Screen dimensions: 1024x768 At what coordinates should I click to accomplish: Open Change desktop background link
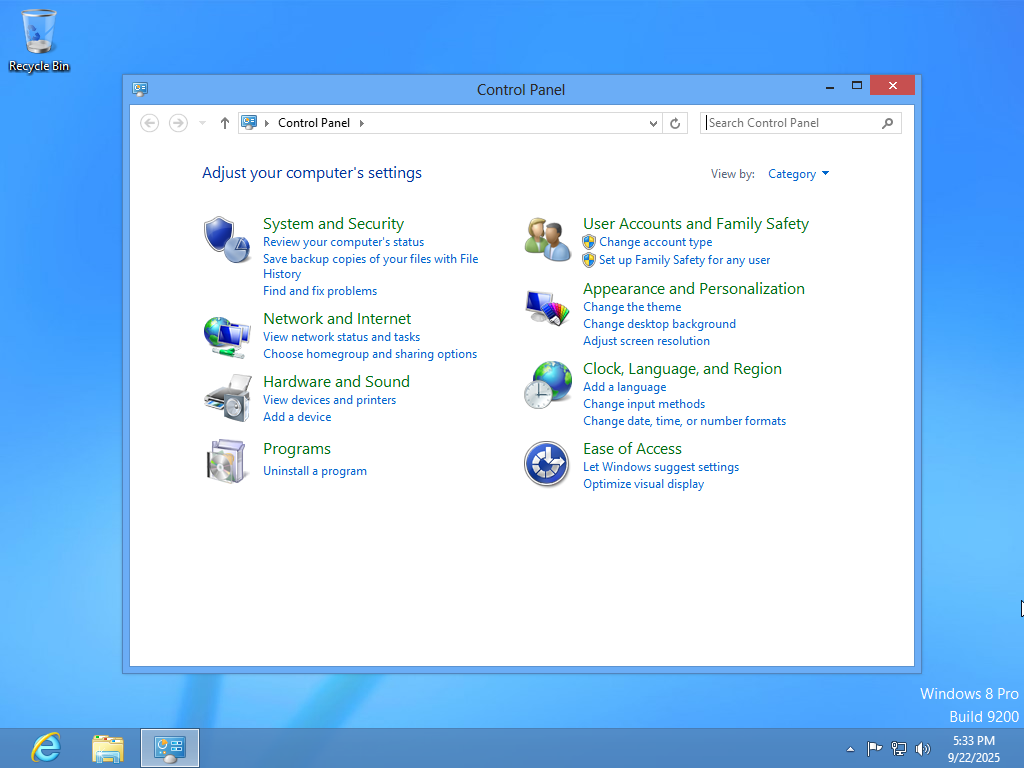pos(659,324)
